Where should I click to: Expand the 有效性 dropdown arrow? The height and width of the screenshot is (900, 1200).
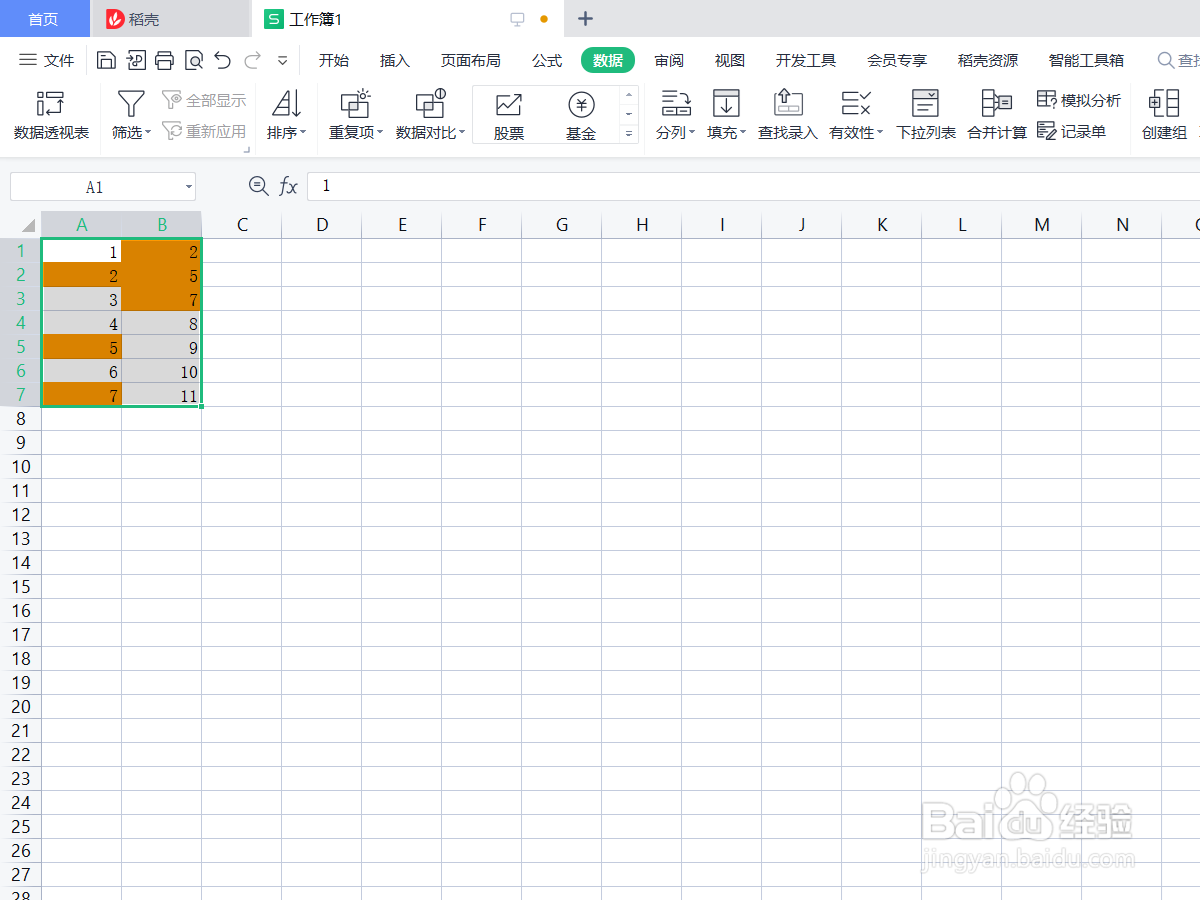click(x=880, y=133)
